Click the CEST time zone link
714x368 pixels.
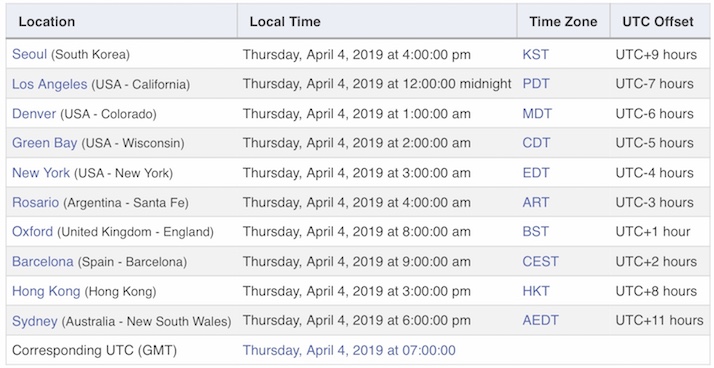541,261
